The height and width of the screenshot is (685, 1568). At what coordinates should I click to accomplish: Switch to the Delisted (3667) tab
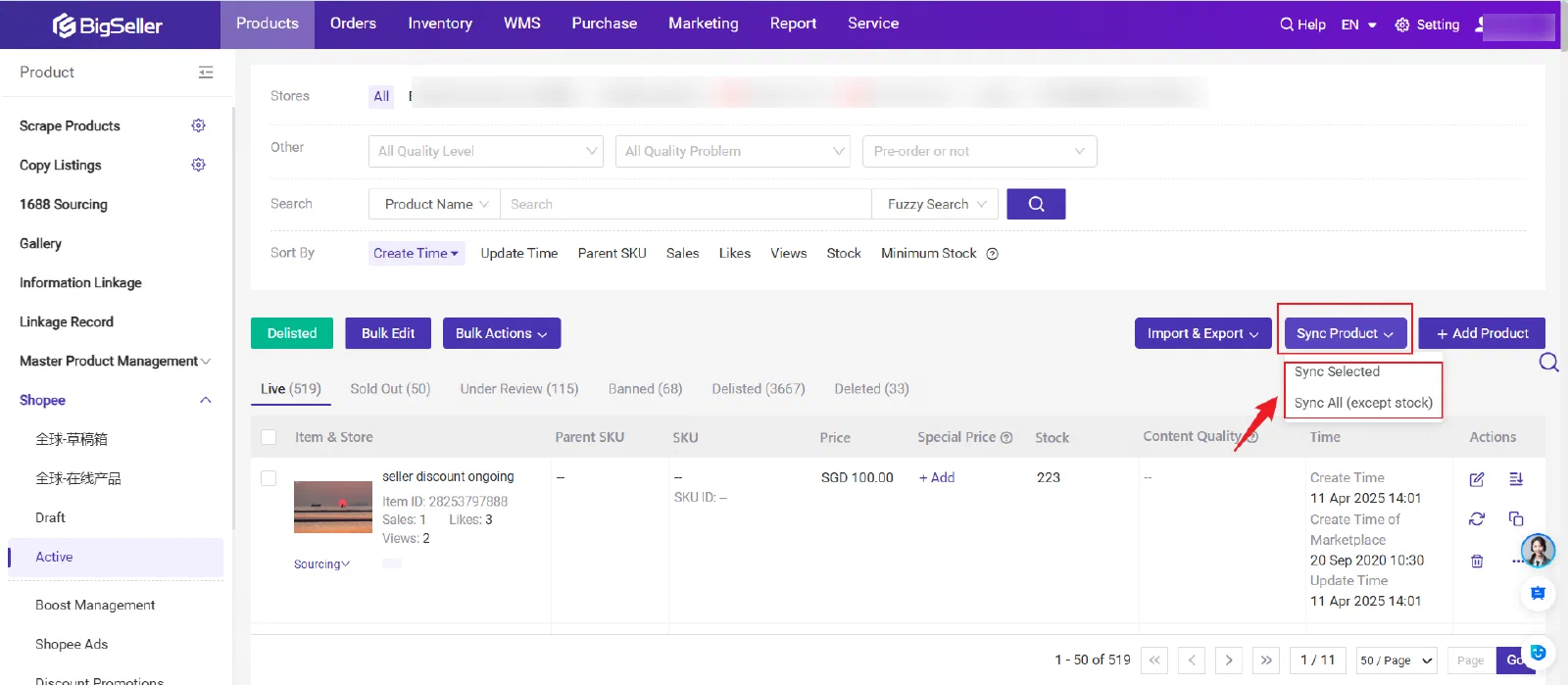[x=759, y=389]
